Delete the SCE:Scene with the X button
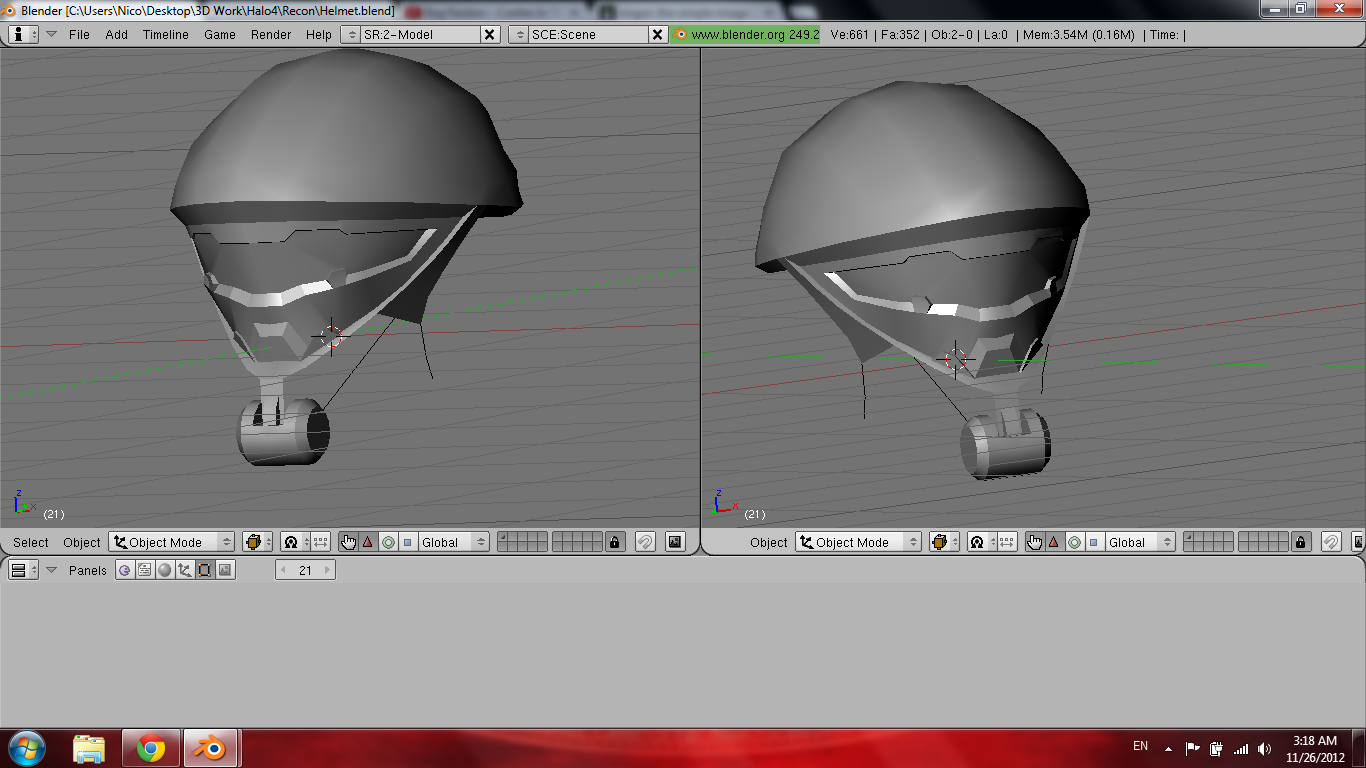This screenshot has width=1366, height=768. click(x=657, y=34)
